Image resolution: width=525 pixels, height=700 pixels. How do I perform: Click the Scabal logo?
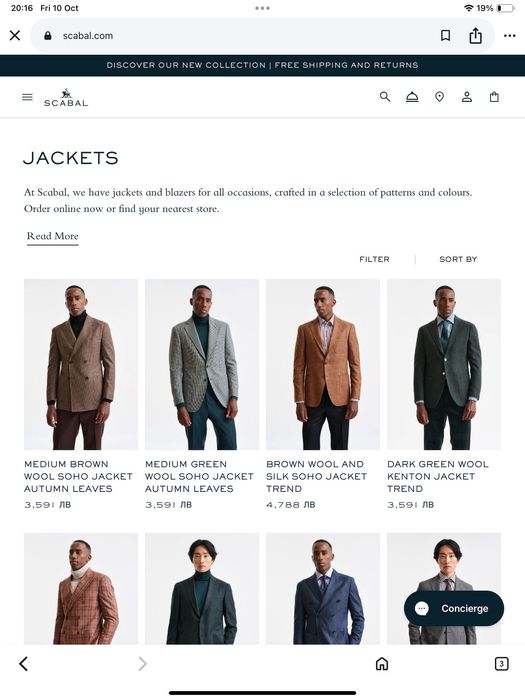(66, 97)
